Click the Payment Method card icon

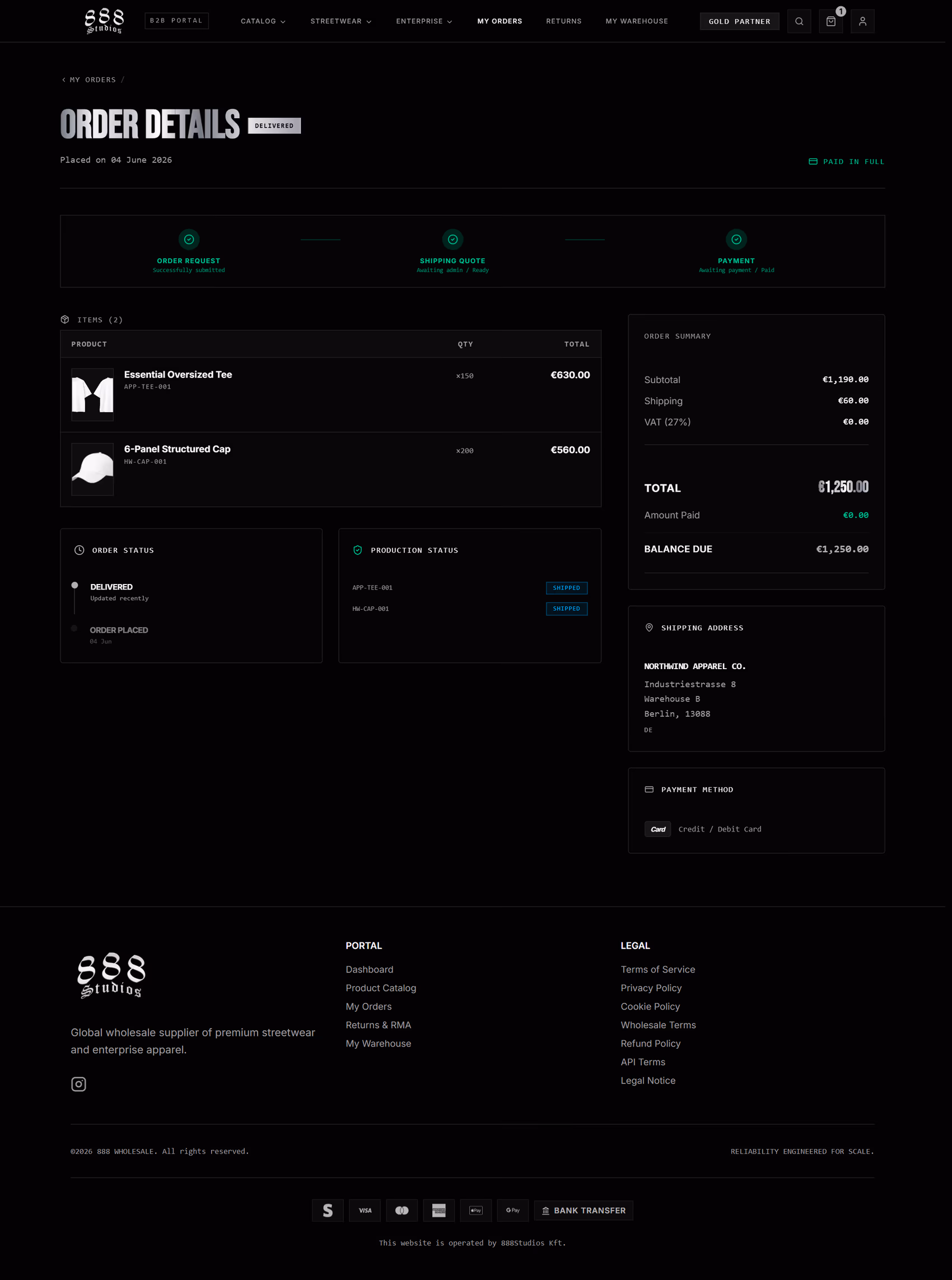point(649,789)
